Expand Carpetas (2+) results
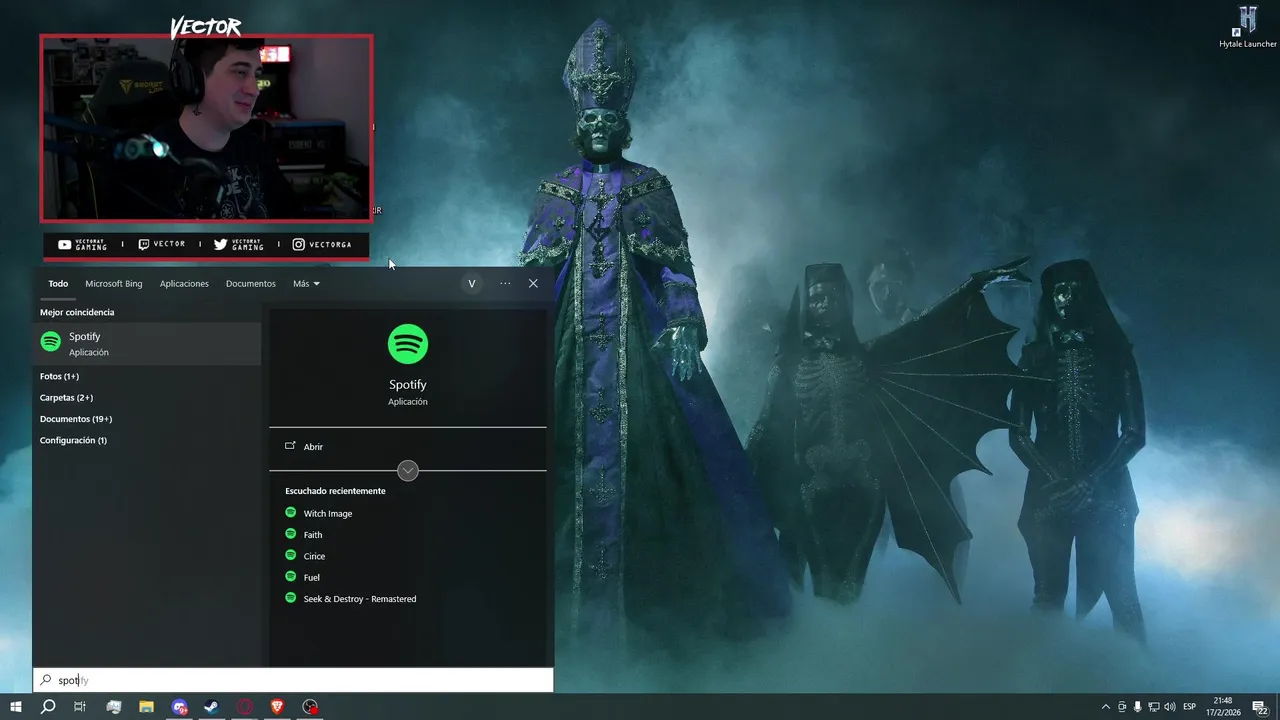Image resolution: width=1280 pixels, height=720 pixels. (66, 398)
